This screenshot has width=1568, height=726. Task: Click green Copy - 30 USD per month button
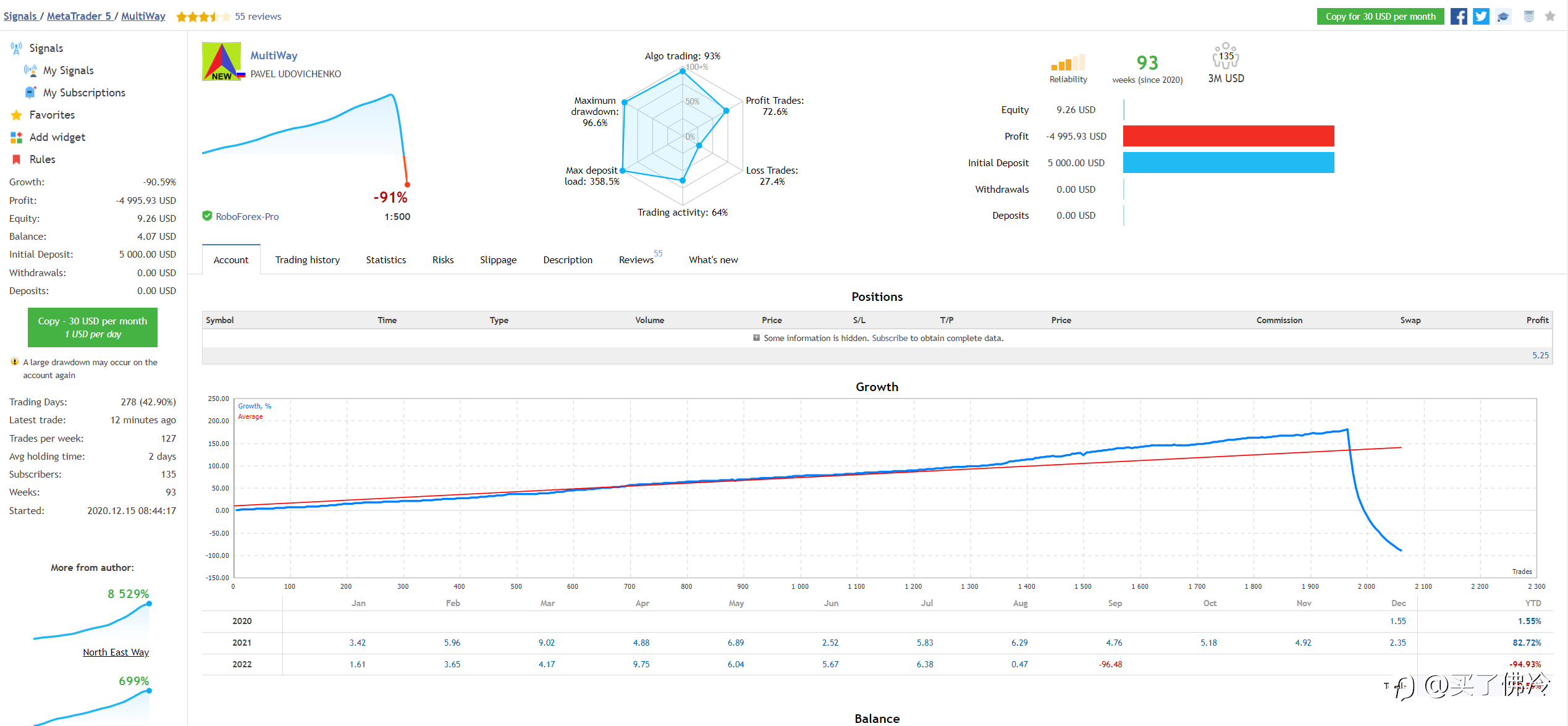pos(93,327)
